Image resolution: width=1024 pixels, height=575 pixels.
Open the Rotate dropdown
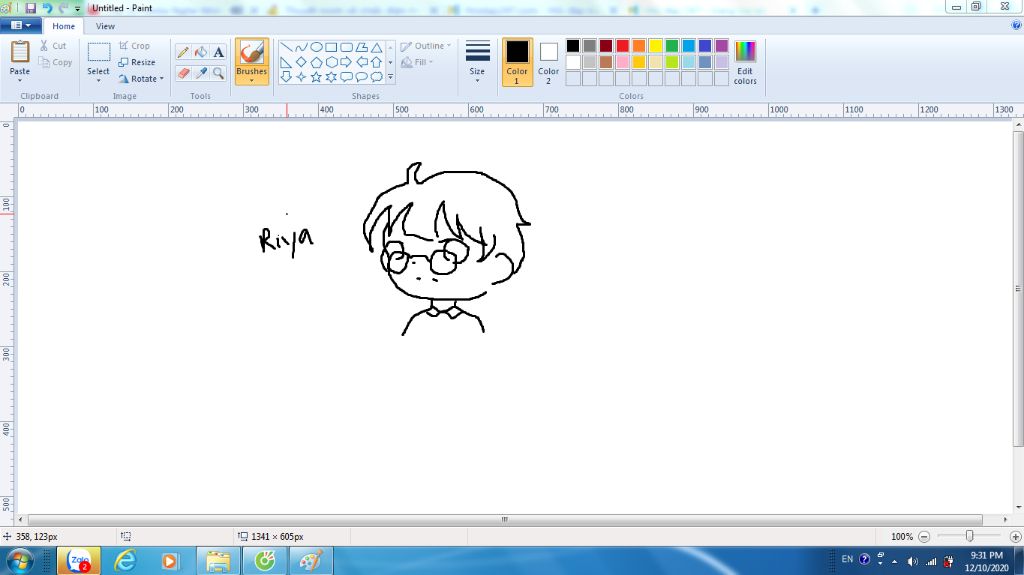point(141,78)
